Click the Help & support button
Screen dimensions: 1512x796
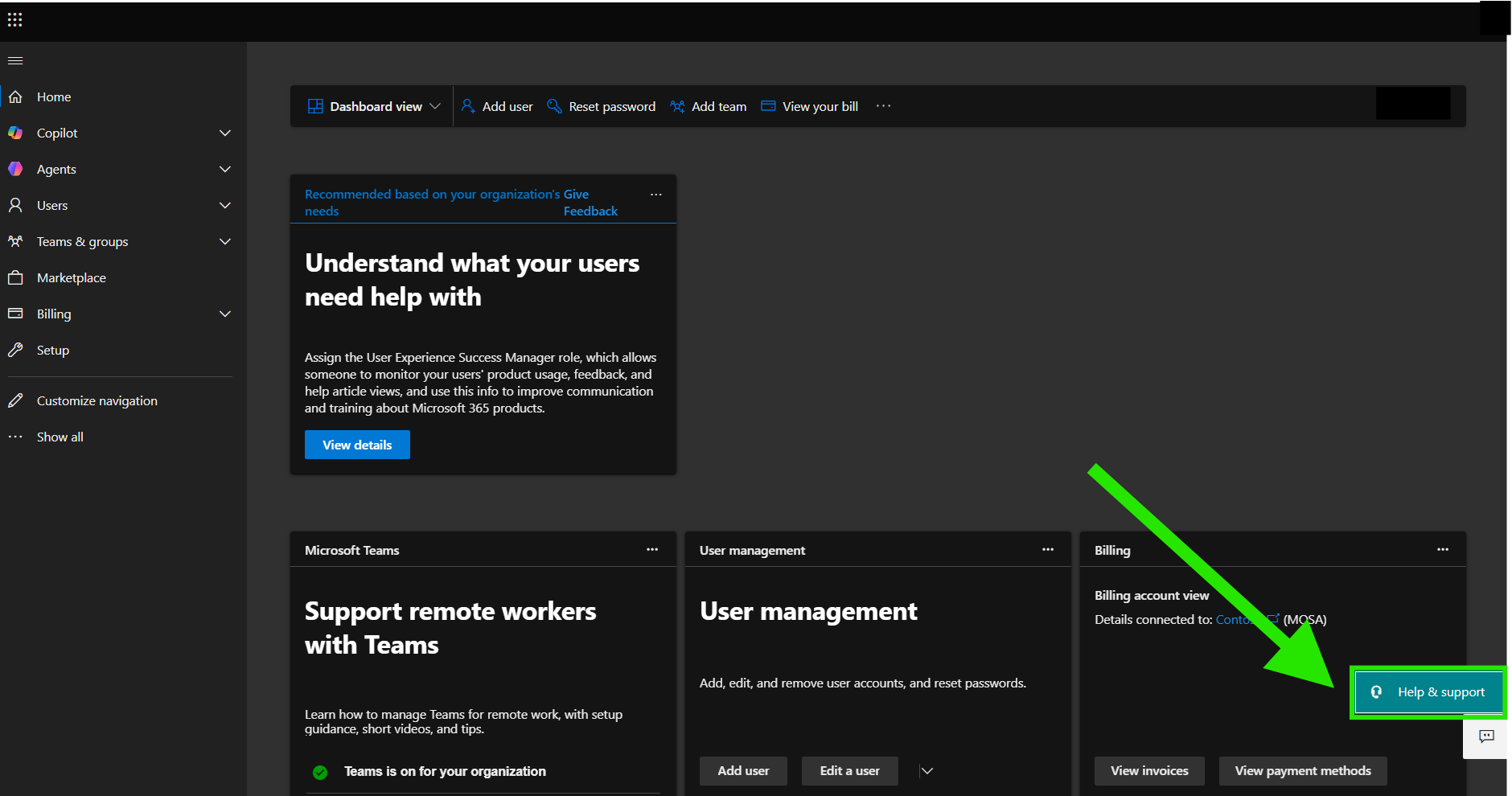[1428, 692]
